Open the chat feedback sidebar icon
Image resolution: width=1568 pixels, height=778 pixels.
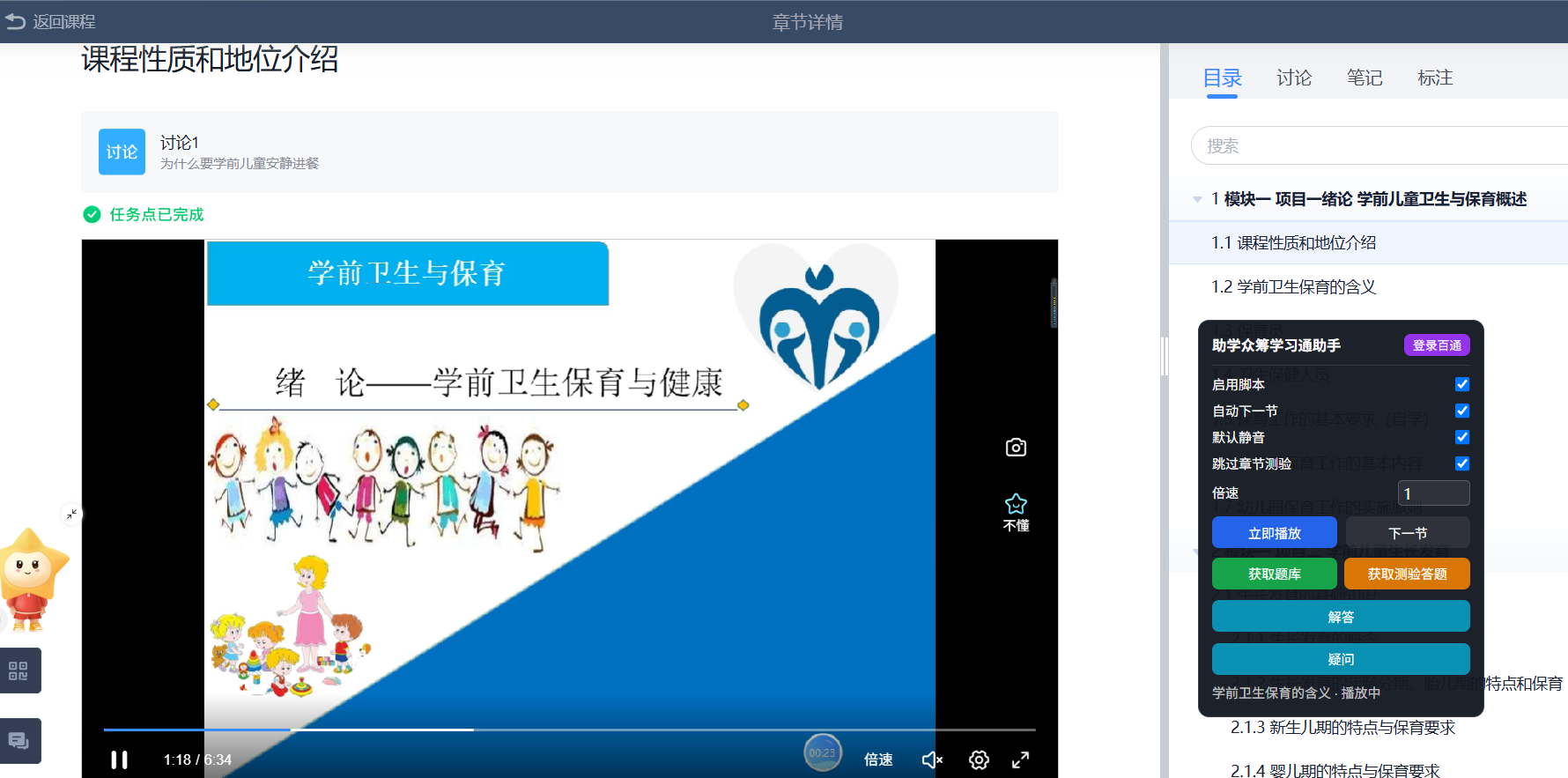pos(18,741)
